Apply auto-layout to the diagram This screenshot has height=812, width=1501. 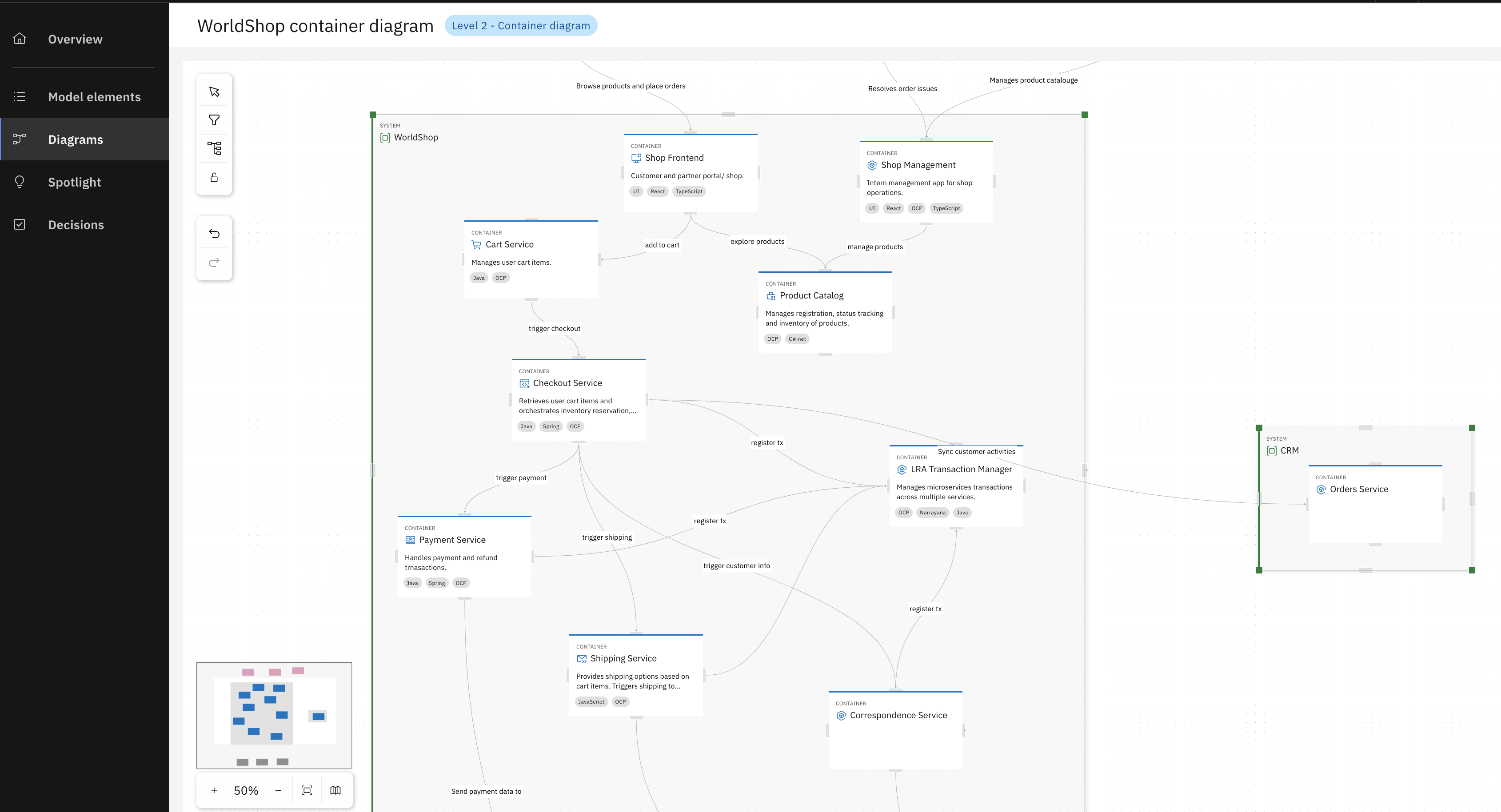click(x=214, y=148)
